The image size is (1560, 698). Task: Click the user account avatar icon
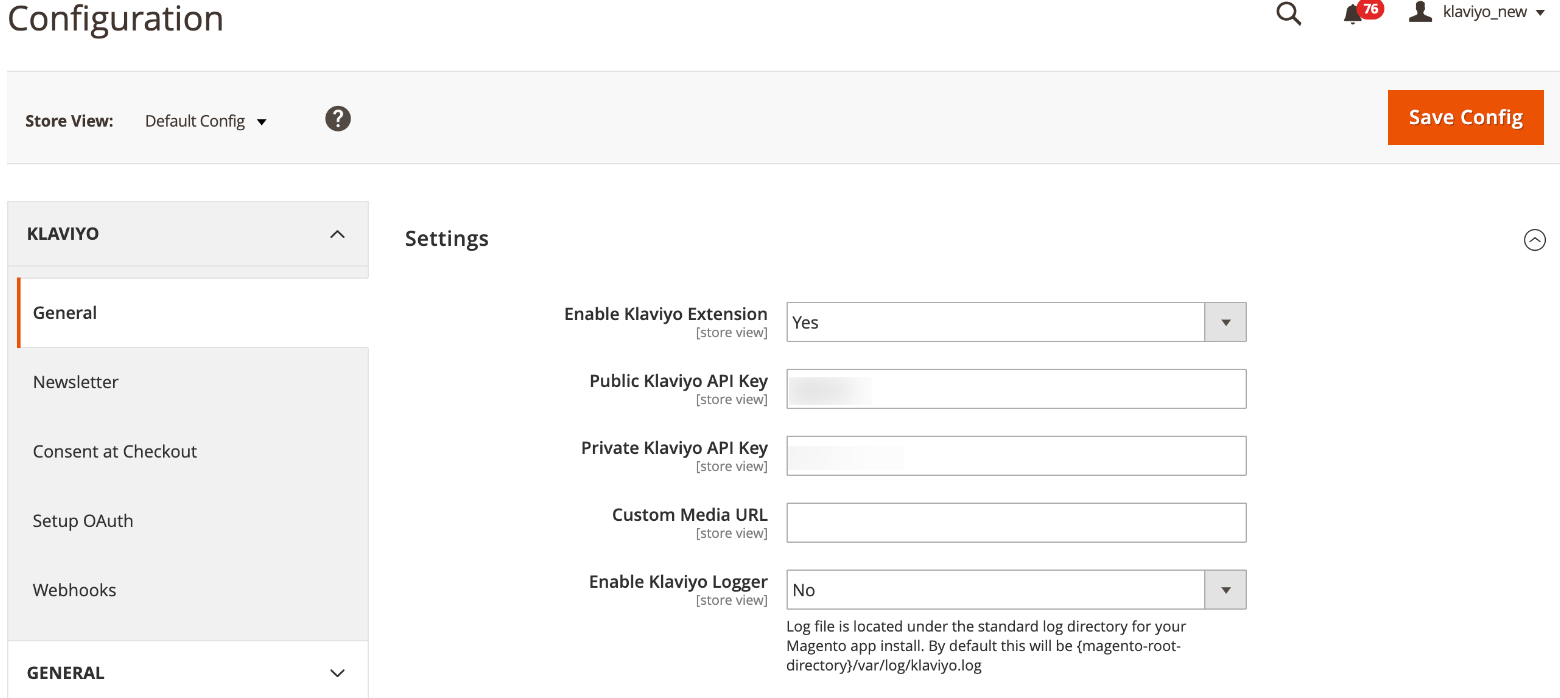coord(1420,12)
